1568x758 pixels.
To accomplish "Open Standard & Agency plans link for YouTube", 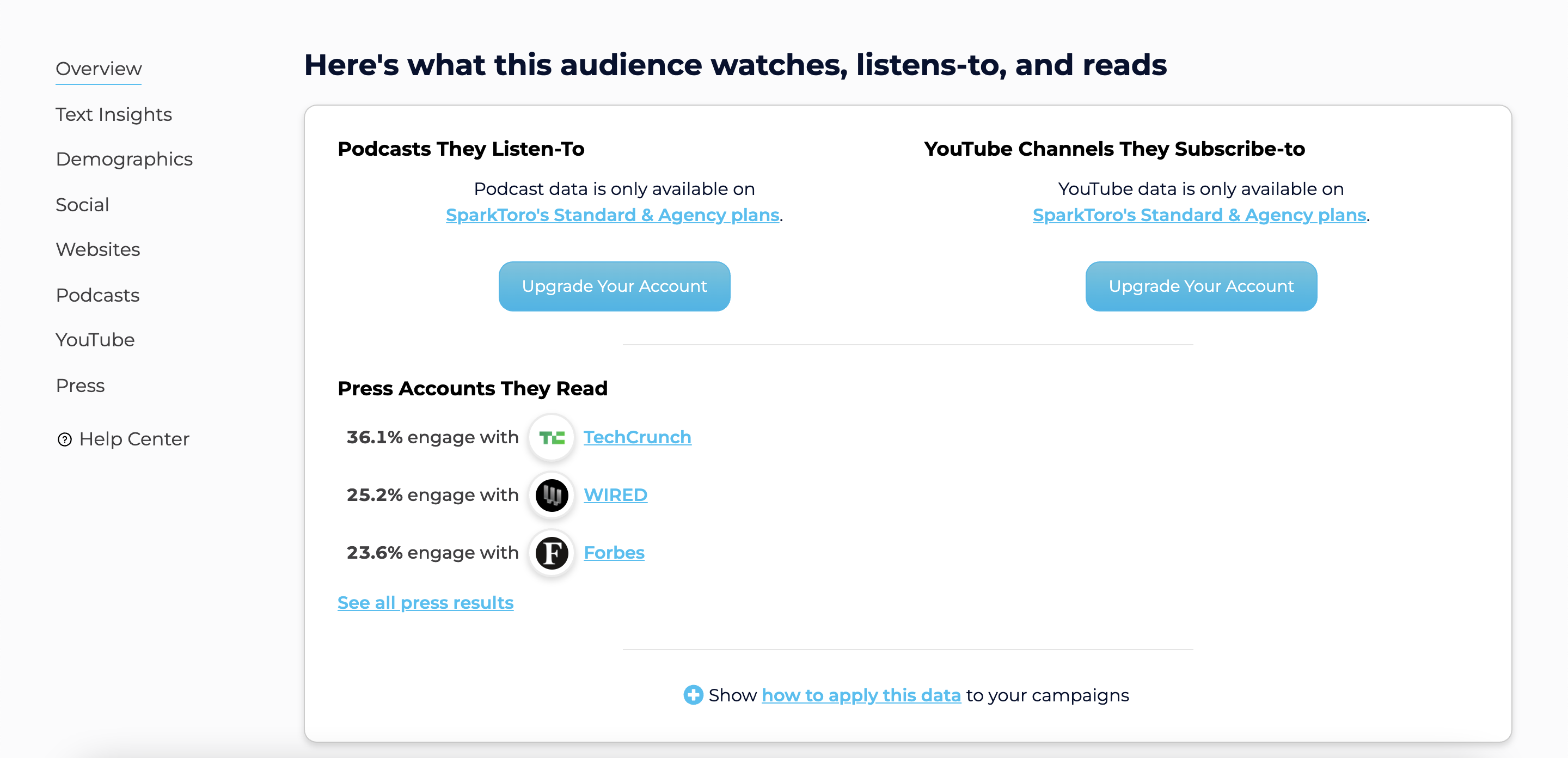I will coord(1199,215).
